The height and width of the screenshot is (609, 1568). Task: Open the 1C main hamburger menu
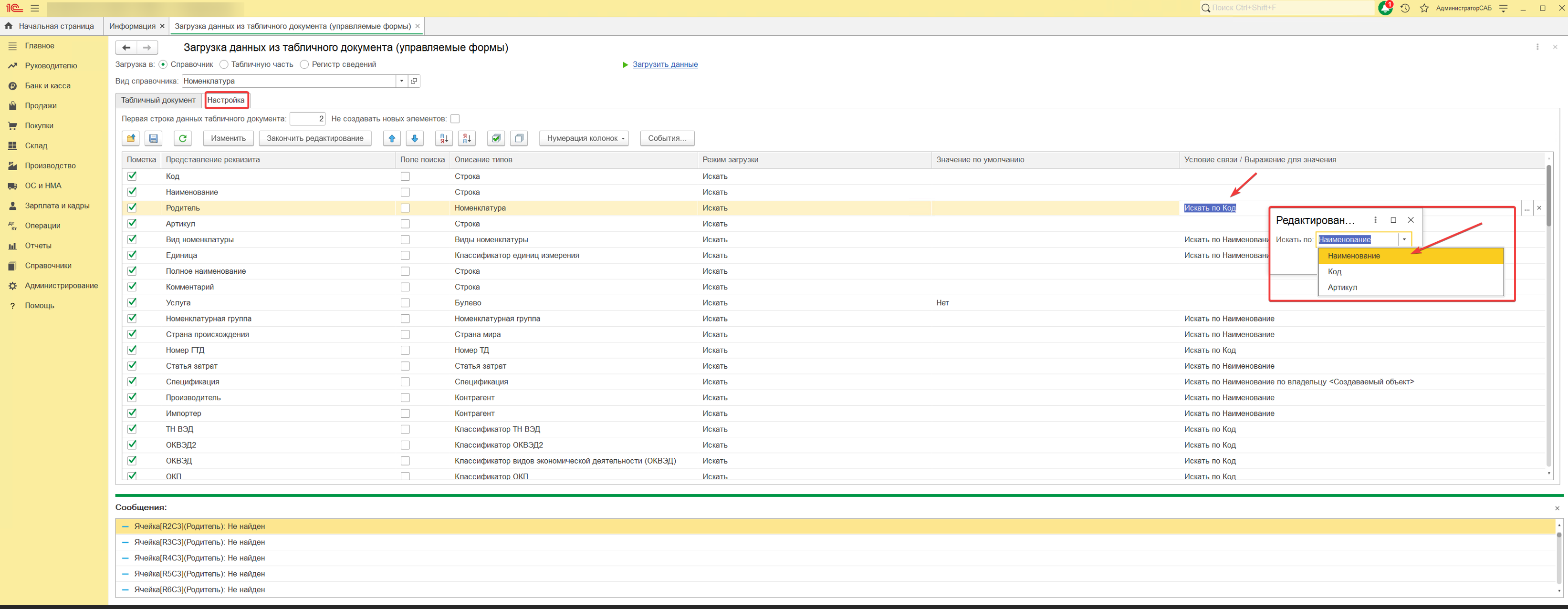click(35, 9)
